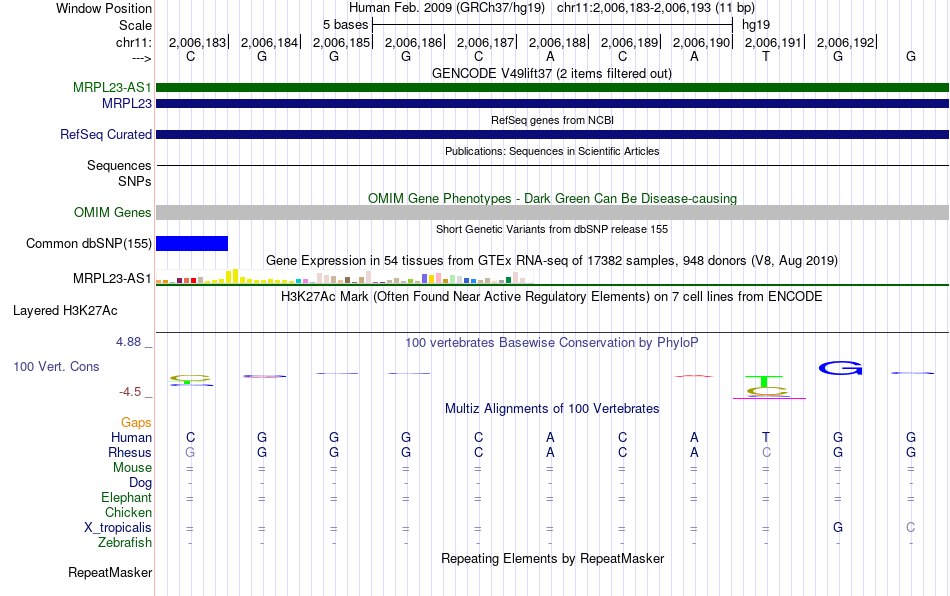Click Multiz Alignments of 100 Vertebrates title

(x=552, y=409)
